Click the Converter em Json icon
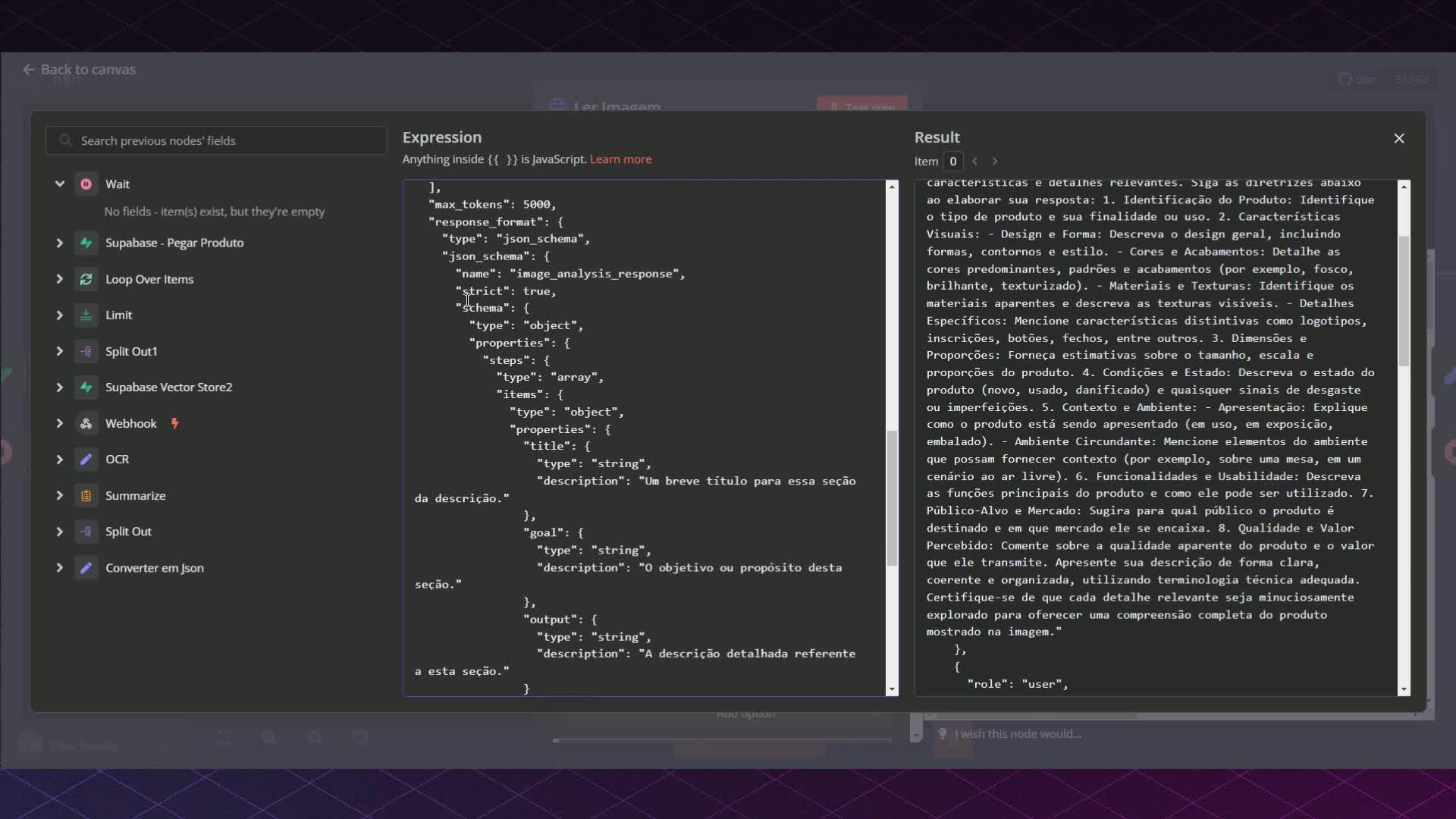1456x819 pixels. 86,568
